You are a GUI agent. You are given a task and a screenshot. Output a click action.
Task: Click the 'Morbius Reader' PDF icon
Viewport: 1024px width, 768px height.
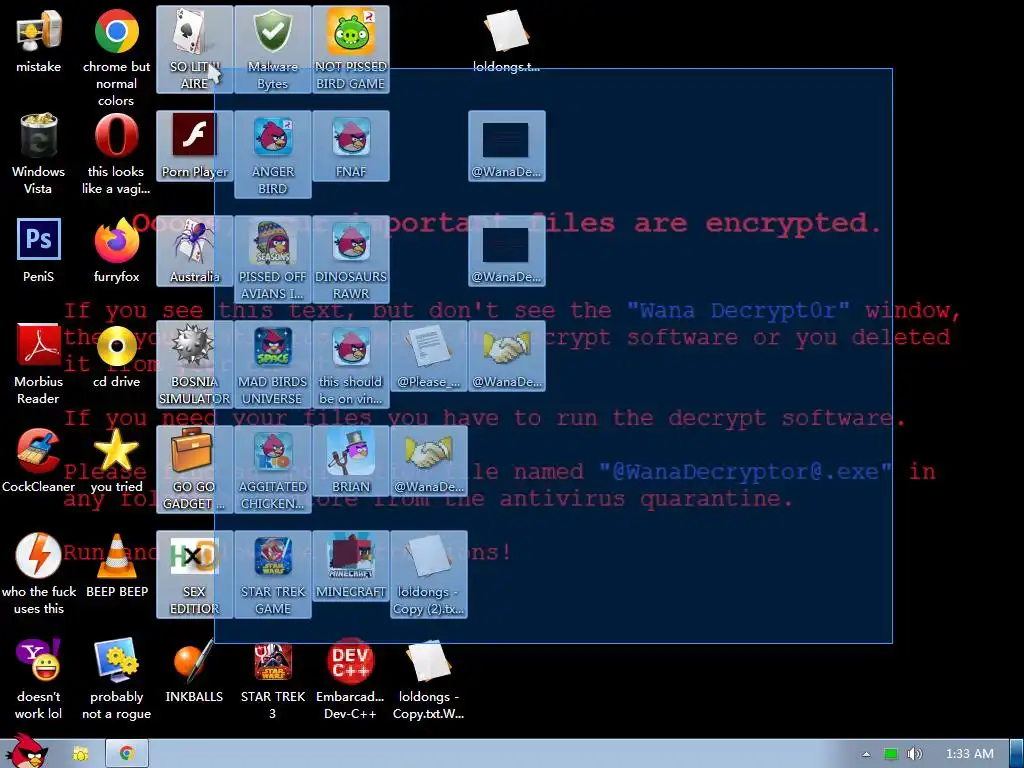click(x=39, y=364)
